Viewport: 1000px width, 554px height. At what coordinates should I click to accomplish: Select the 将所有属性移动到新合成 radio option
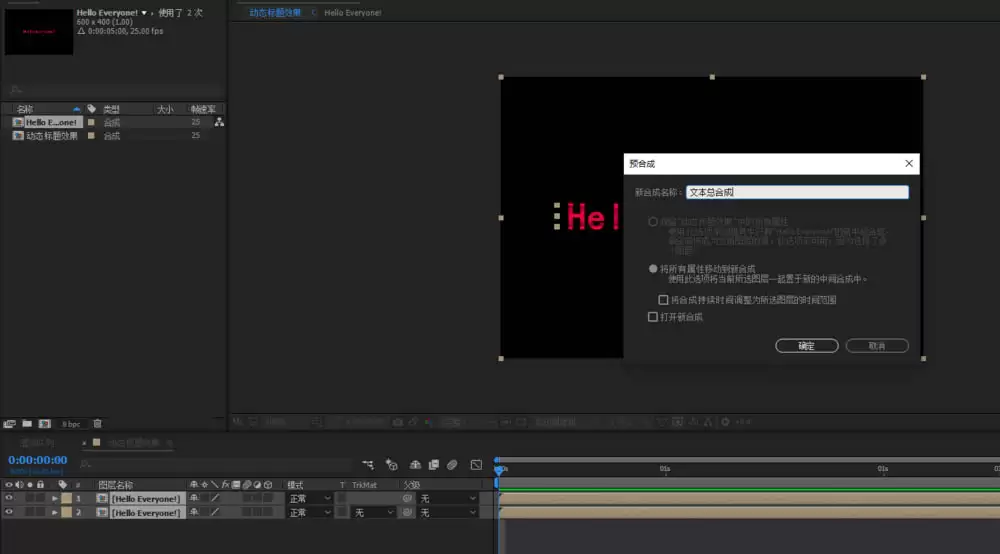(653, 269)
